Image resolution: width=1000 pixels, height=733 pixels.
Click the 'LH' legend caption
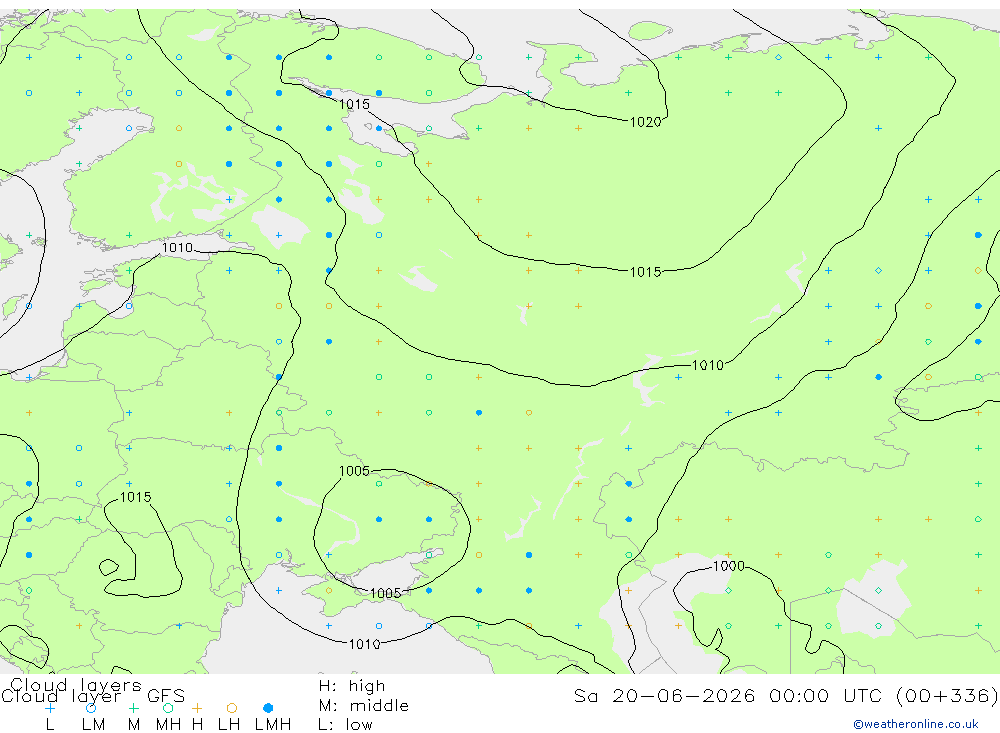tap(229, 725)
